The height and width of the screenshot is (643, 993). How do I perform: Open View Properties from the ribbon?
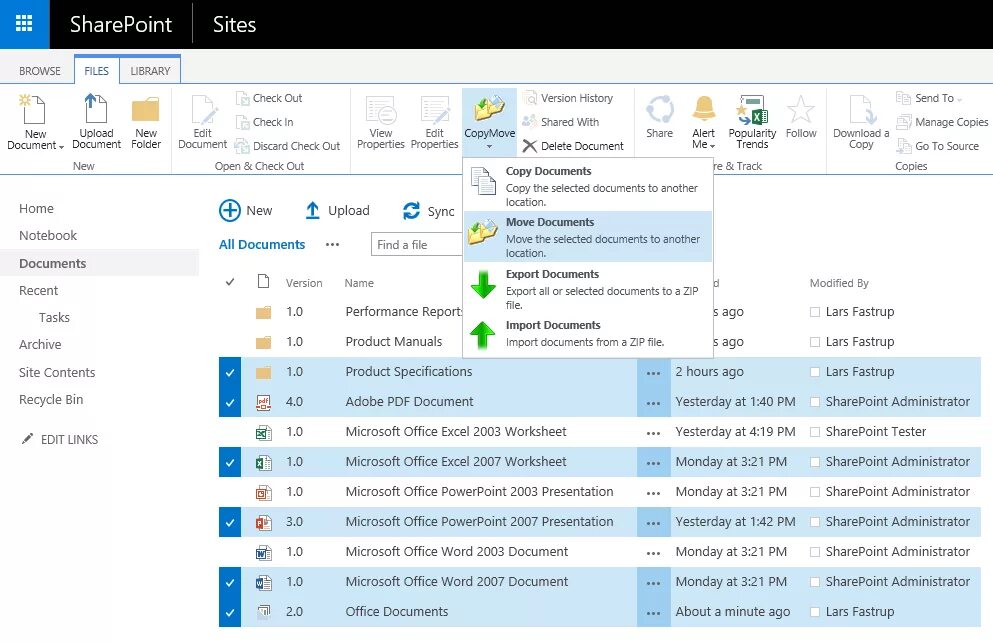pyautogui.click(x=381, y=122)
